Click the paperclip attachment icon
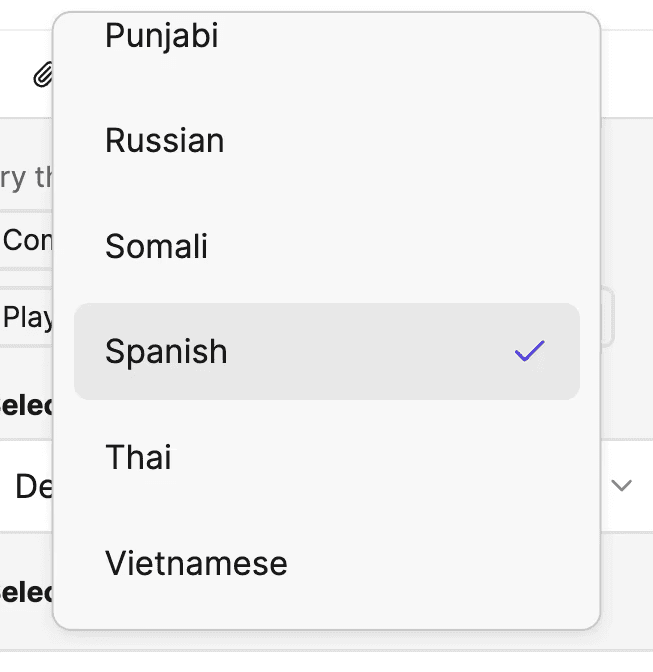The height and width of the screenshot is (672, 653). coord(42,74)
